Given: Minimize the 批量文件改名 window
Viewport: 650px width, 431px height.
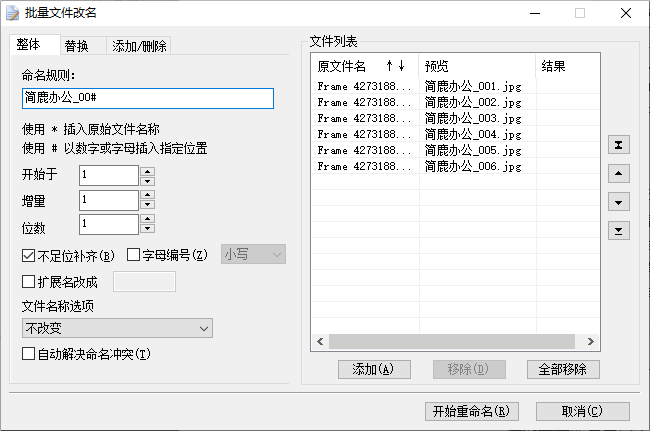Looking at the screenshot, I should 535,13.
